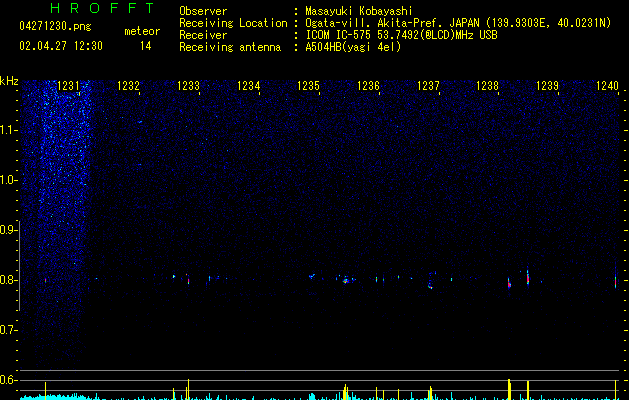Viewport: 629px width, 400px height.
Task: Select the ICOM IC-575 receiver description
Action: (x=401, y=35)
